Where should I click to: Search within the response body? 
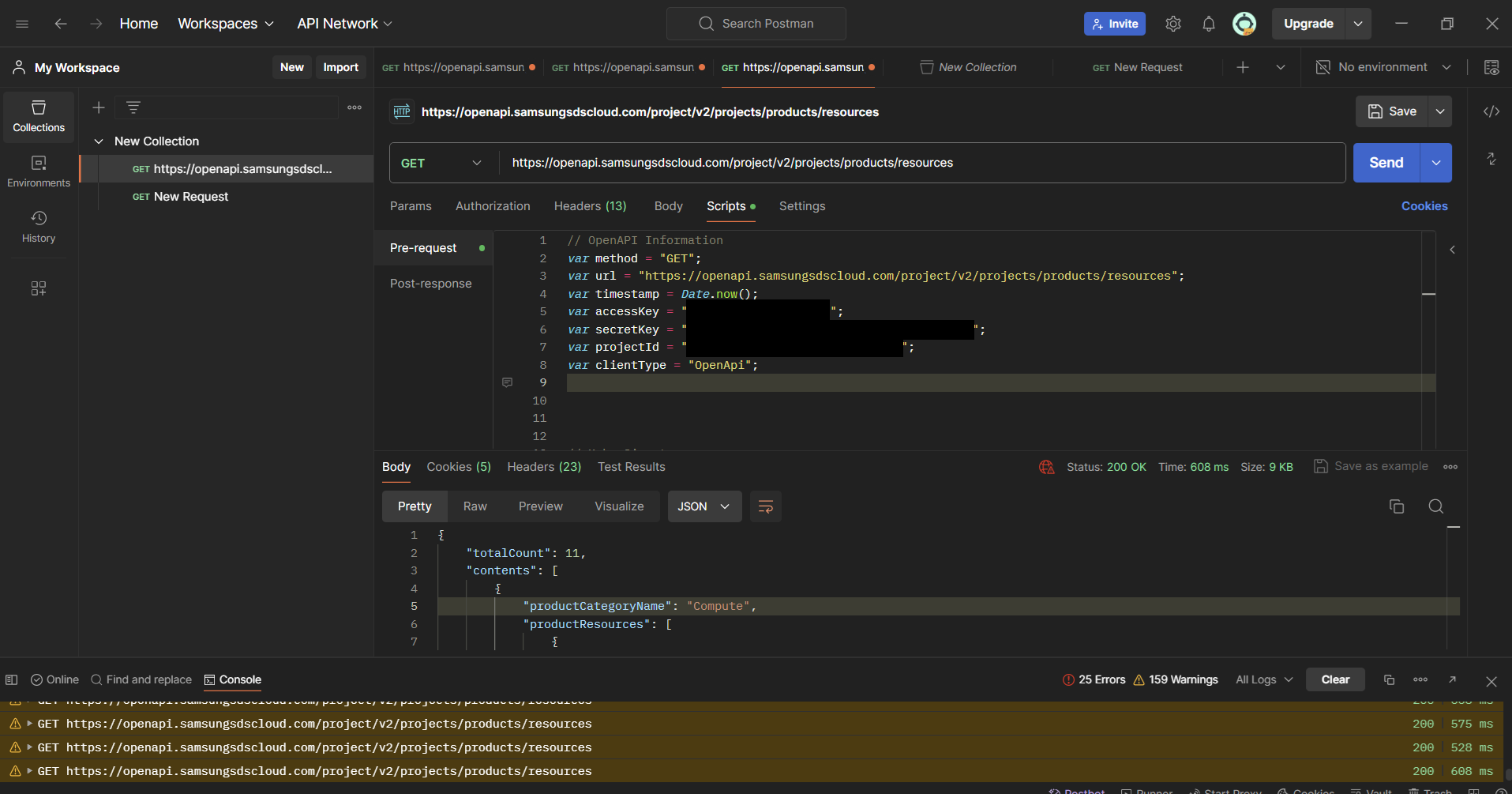(x=1436, y=506)
